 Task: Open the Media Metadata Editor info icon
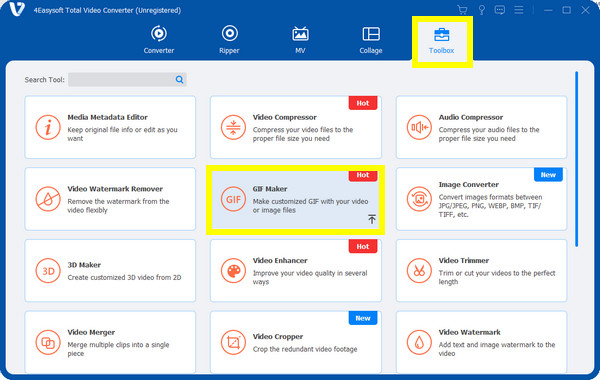pos(48,127)
